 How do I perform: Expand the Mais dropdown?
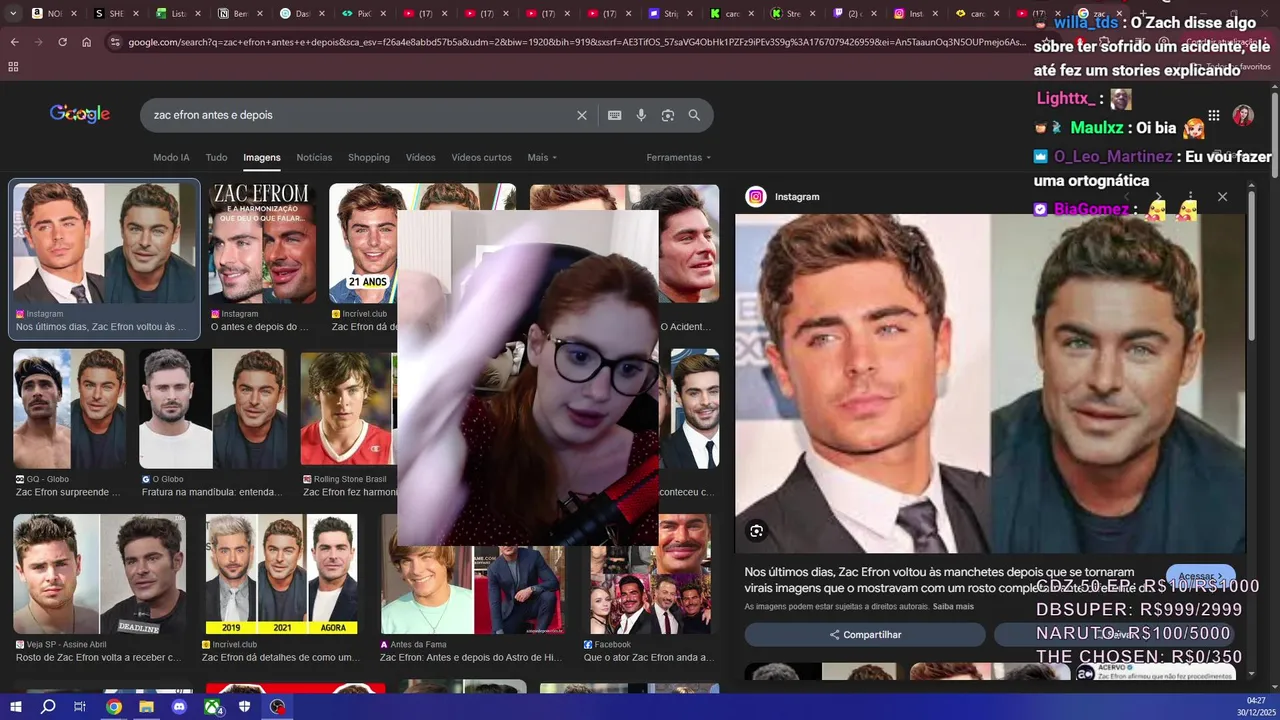[x=542, y=157]
